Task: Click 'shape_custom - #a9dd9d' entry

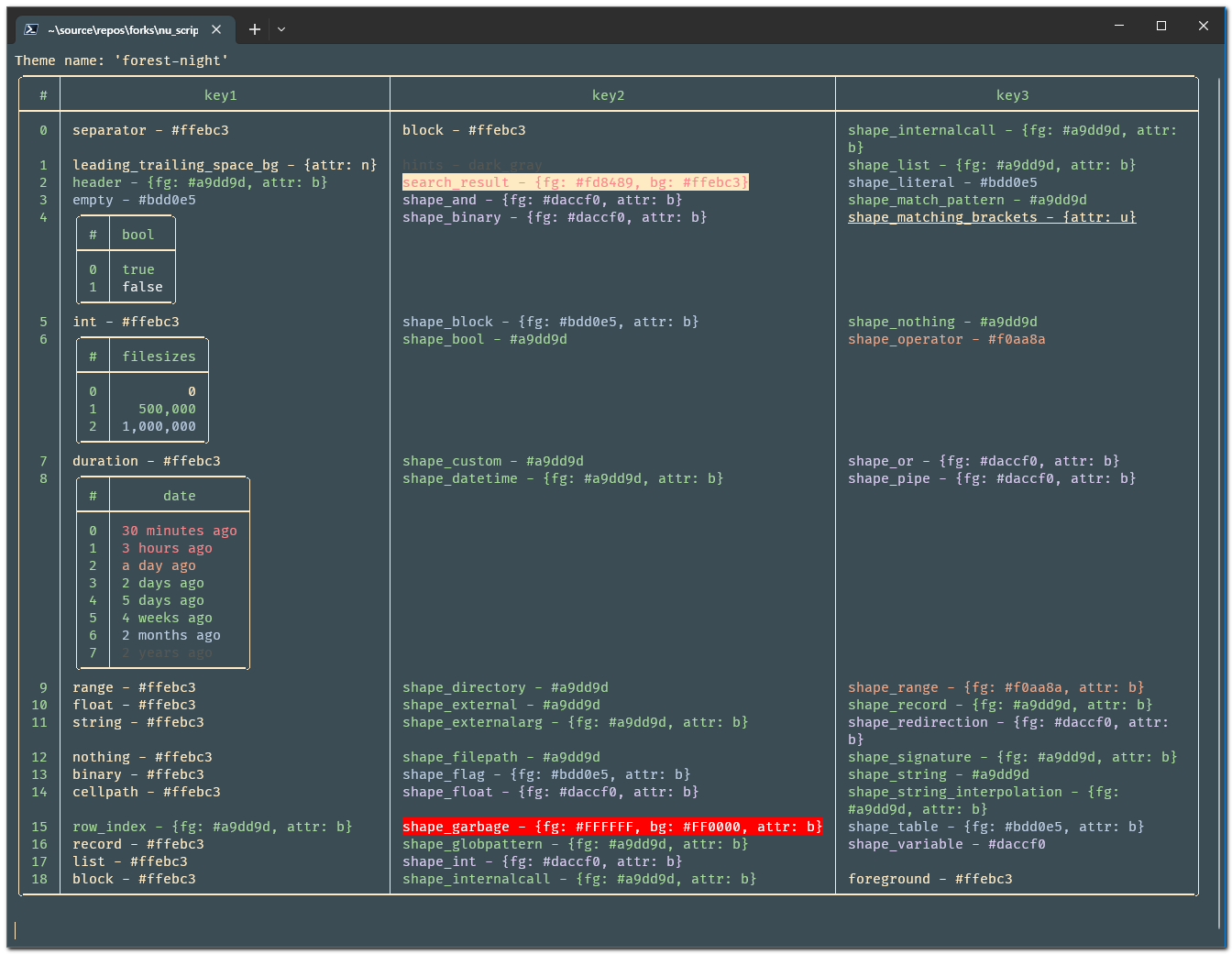Action: pyautogui.click(x=493, y=461)
